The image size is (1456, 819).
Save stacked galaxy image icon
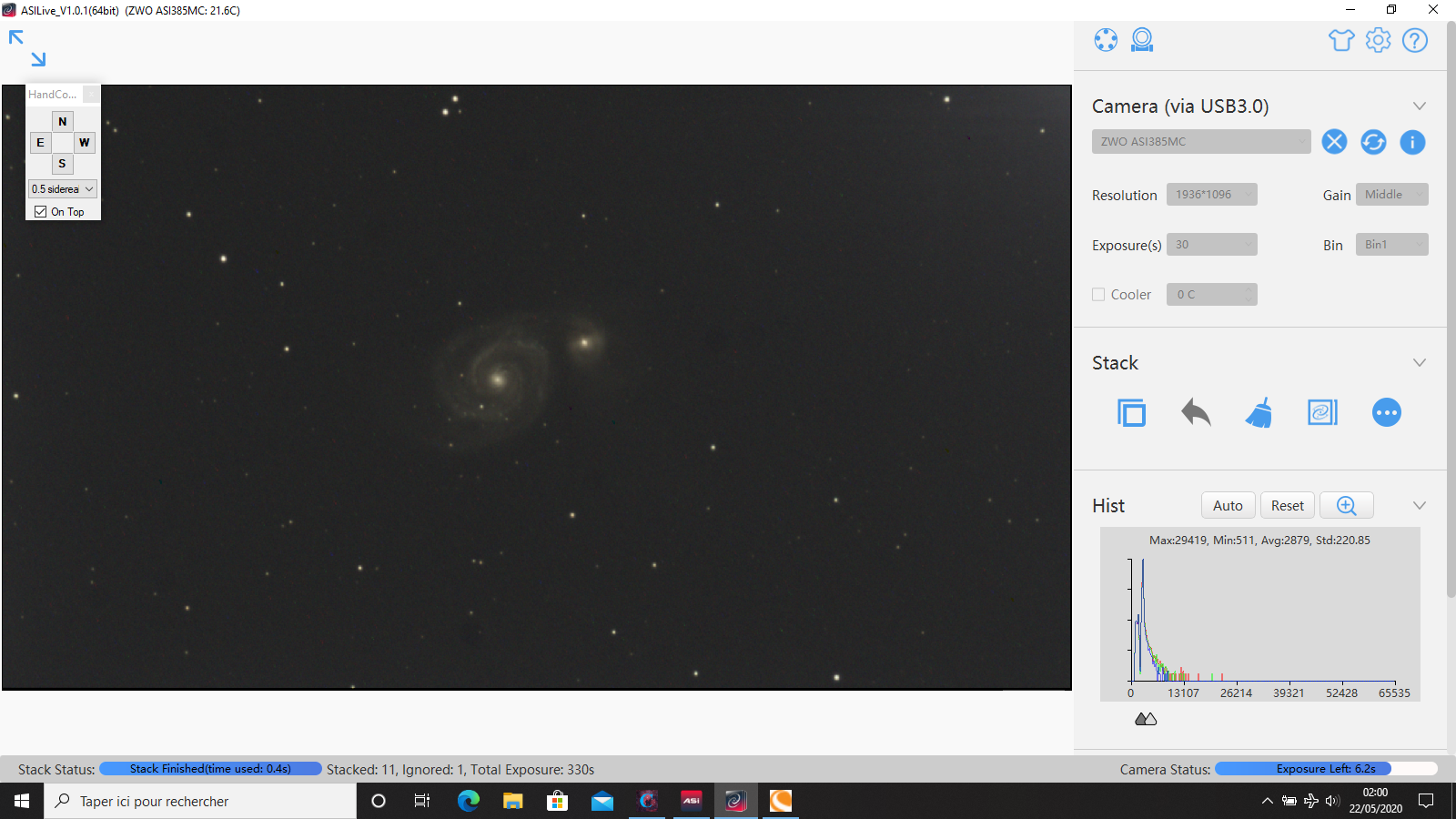tap(1322, 413)
